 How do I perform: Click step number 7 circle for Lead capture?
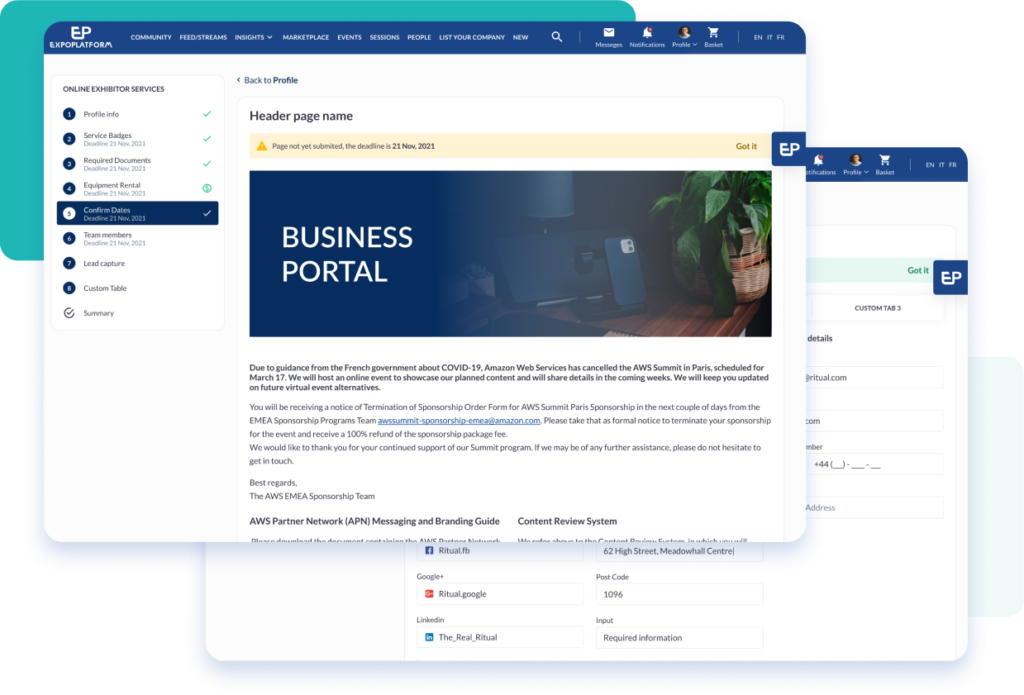[69, 263]
